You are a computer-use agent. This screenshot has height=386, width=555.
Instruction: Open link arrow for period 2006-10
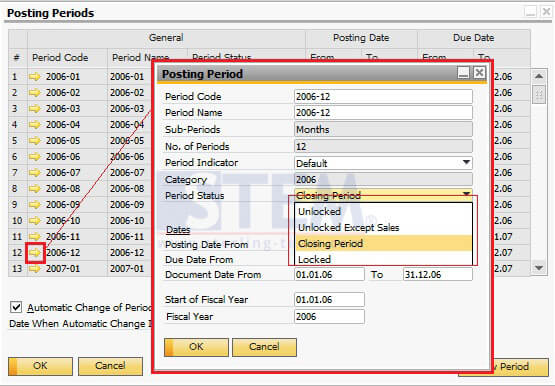[x=35, y=221]
